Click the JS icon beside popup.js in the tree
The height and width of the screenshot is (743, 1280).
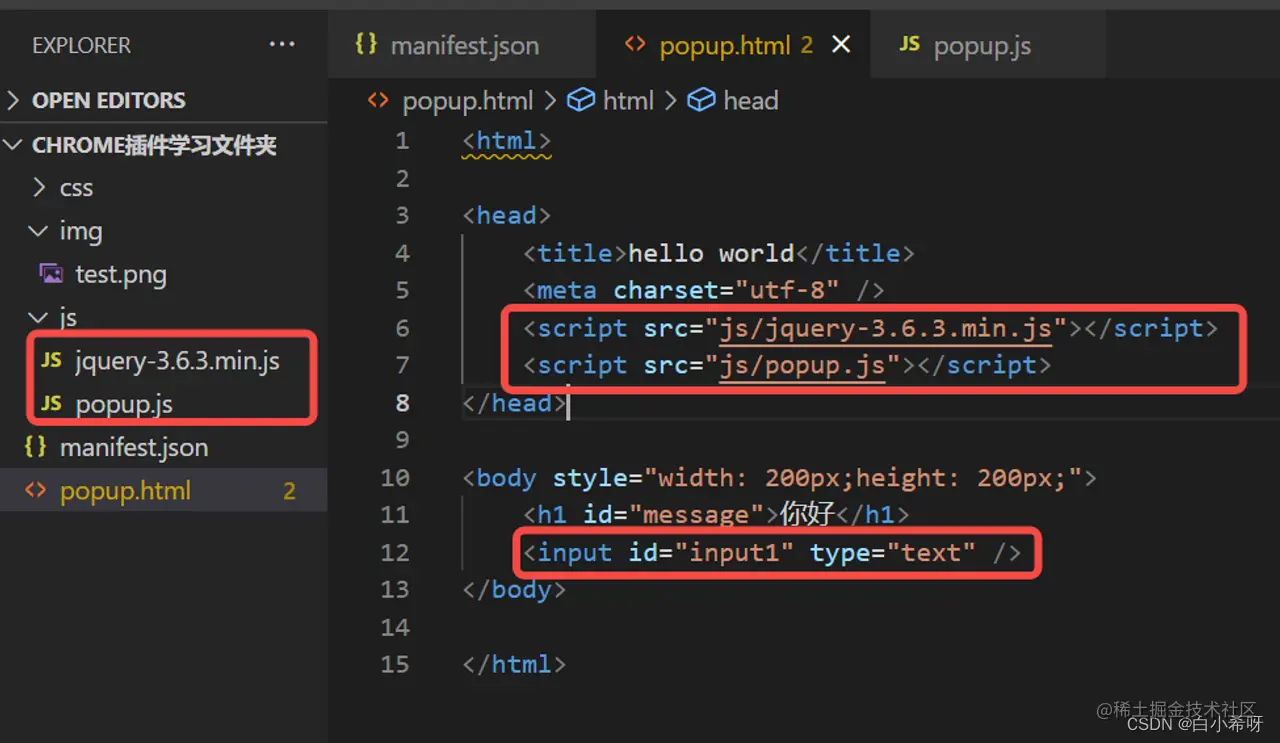52,403
